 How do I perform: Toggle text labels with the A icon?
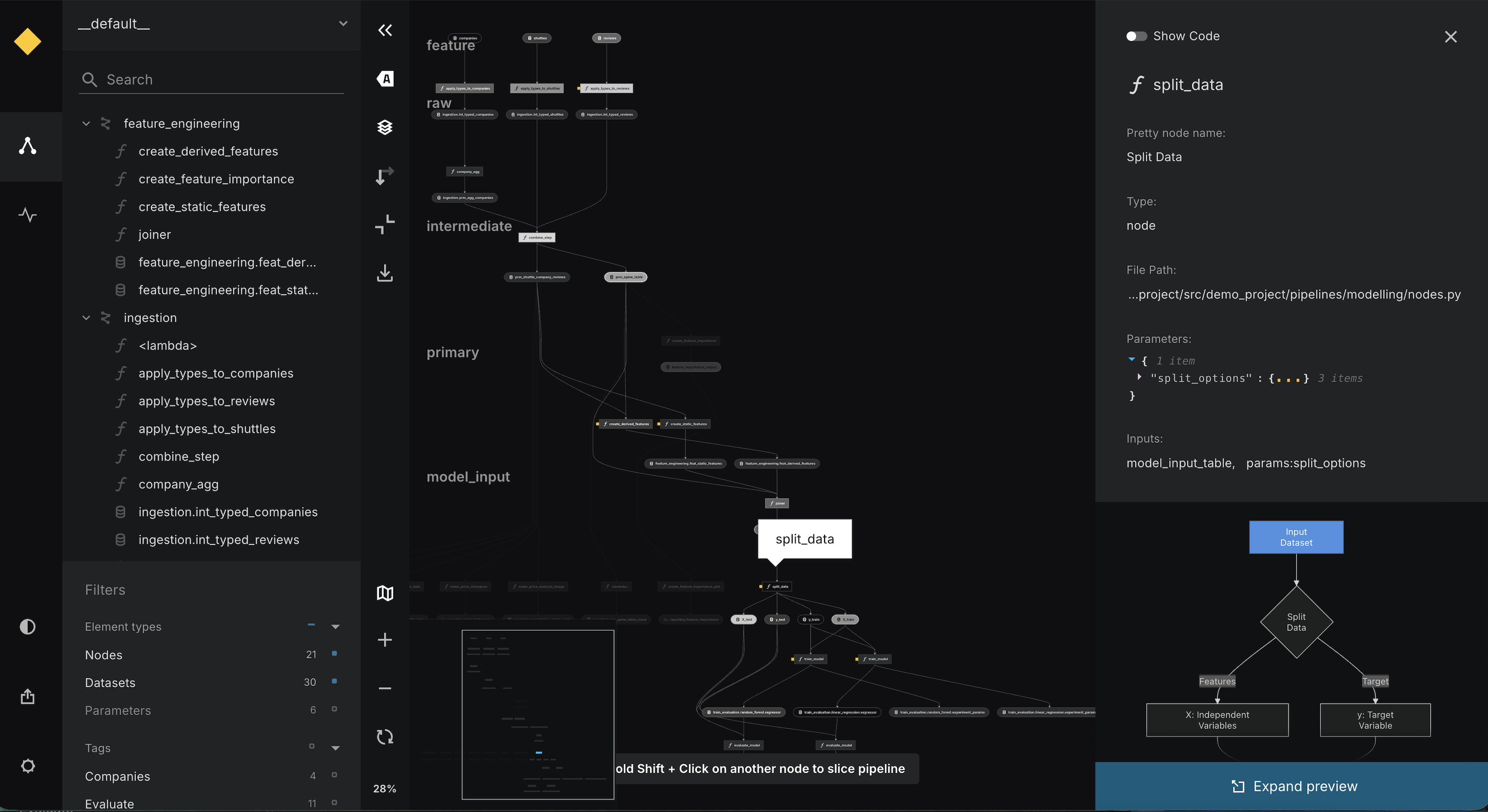pyautogui.click(x=385, y=79)
